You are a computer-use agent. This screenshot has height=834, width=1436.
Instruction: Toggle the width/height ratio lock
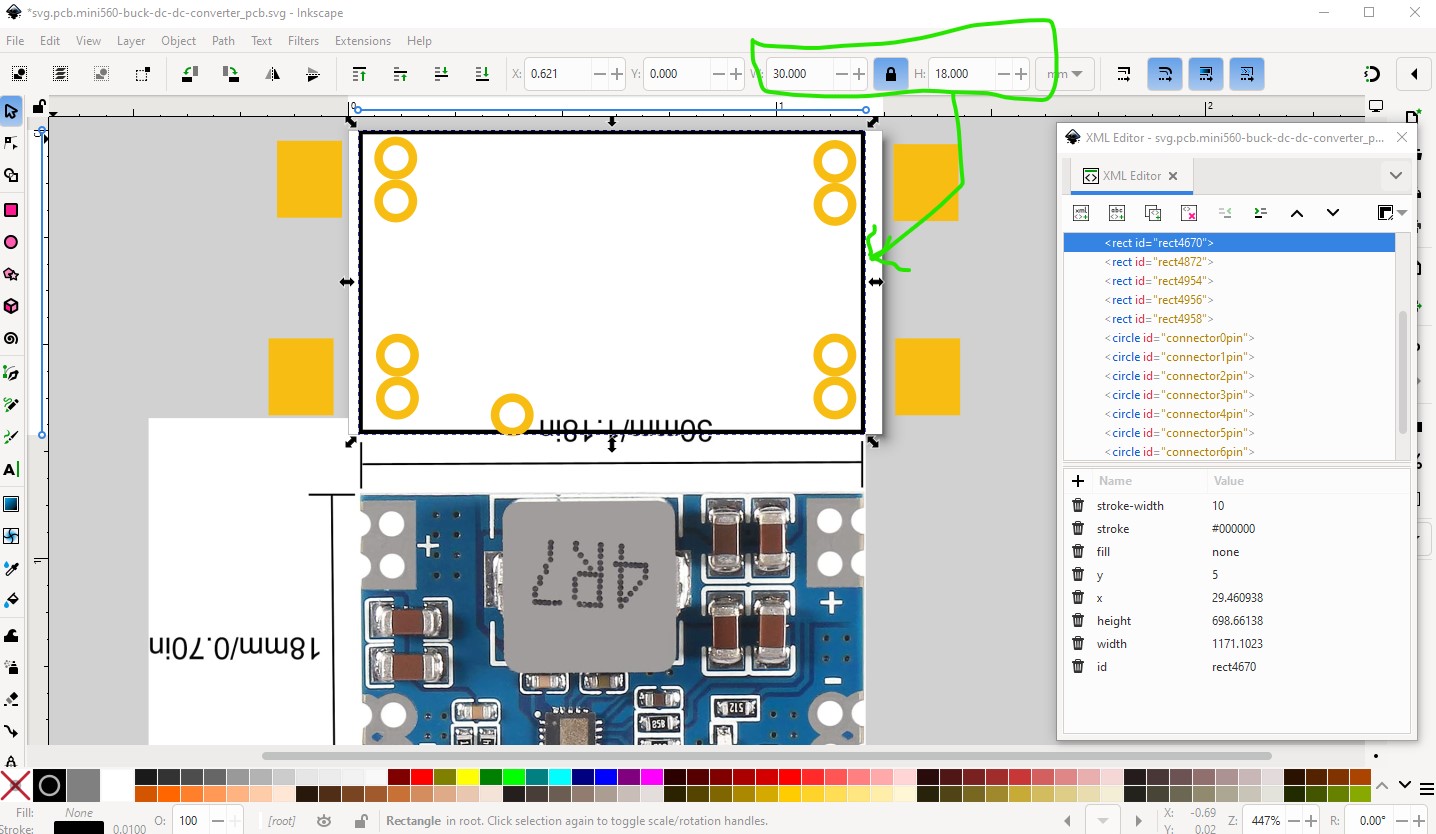890,74
